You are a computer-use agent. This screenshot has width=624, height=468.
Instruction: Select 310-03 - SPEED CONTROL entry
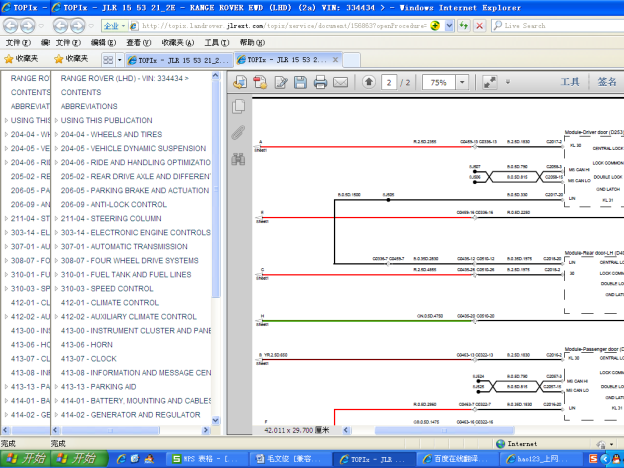point(107,289)
